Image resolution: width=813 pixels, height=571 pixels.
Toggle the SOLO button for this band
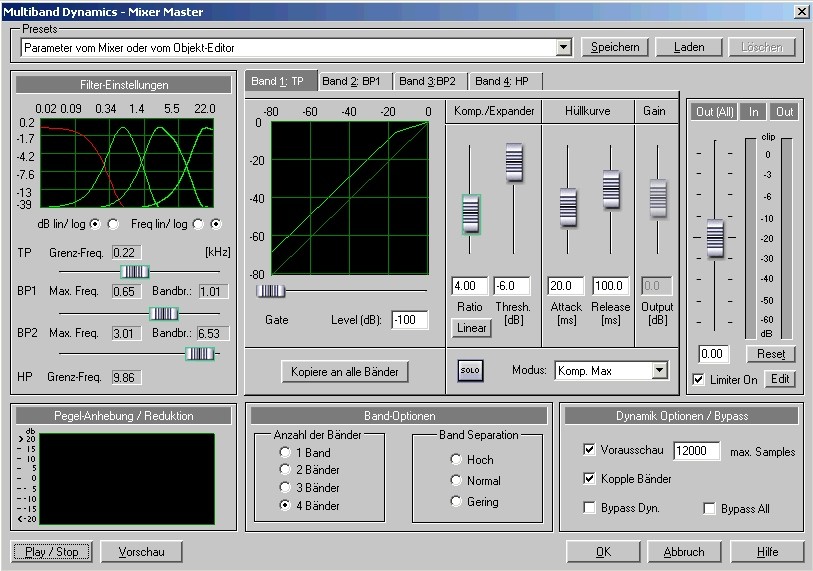tap(470, 371)
